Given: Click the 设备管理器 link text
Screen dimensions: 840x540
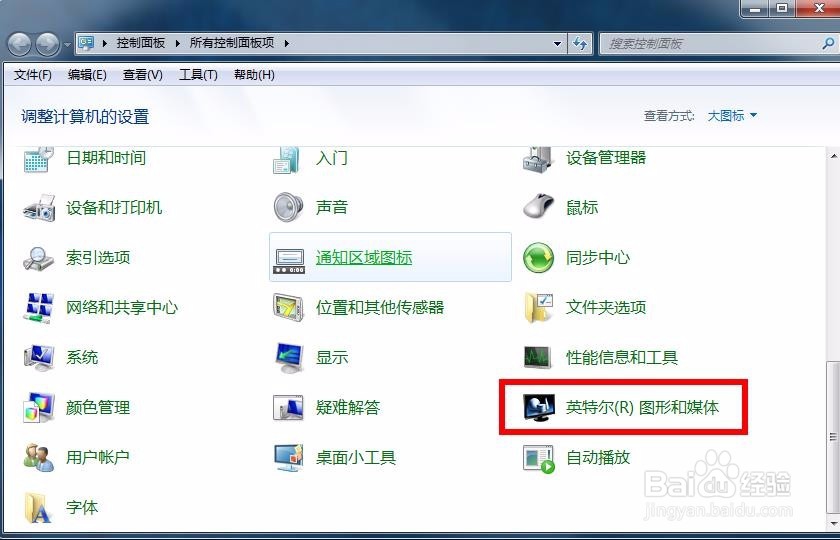Looking at the screenshot, I should (606, 158).
